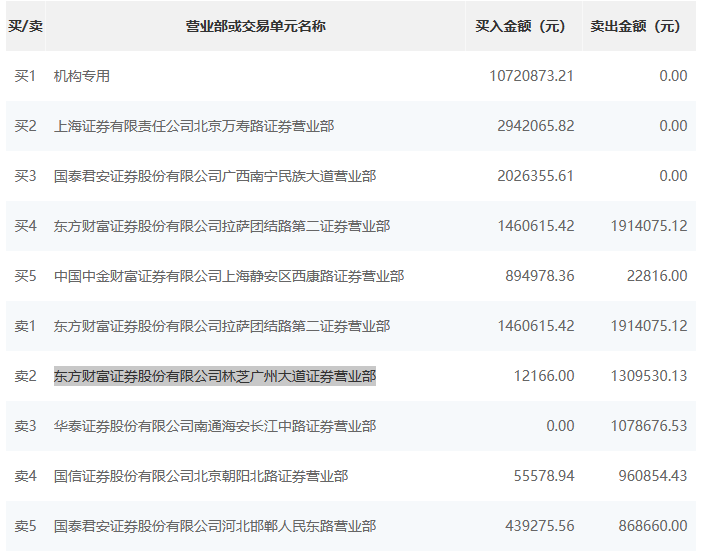Select the 0.00 sell amount in row 买2
Viewport: 705px width, 554px height.
pos(673,126)
